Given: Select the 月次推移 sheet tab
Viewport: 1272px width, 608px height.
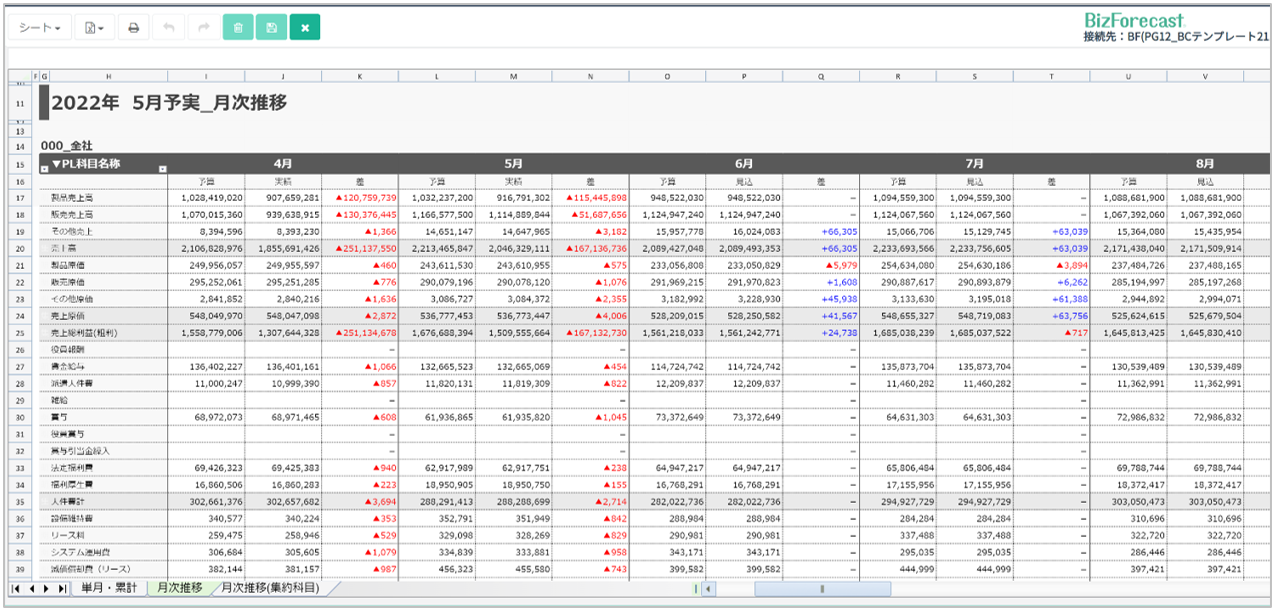Looking at the screenshot, I should [x=180, y=588].
